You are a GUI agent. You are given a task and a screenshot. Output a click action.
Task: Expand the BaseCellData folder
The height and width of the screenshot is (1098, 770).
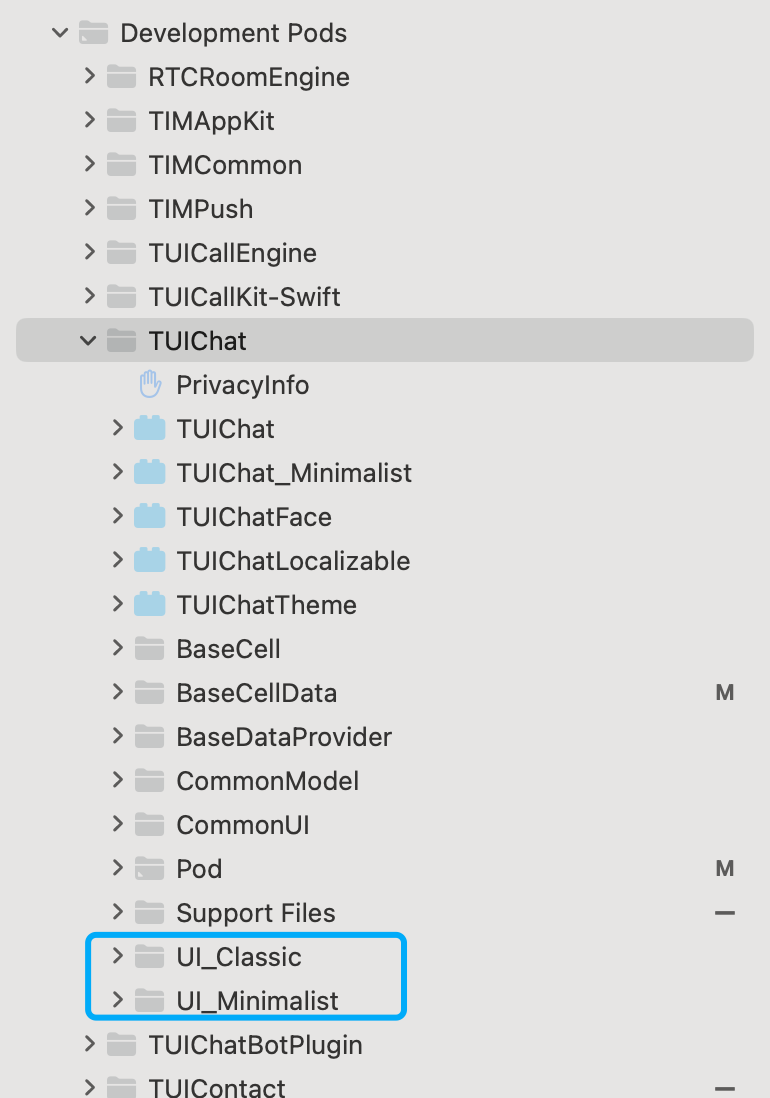[117, 693]
